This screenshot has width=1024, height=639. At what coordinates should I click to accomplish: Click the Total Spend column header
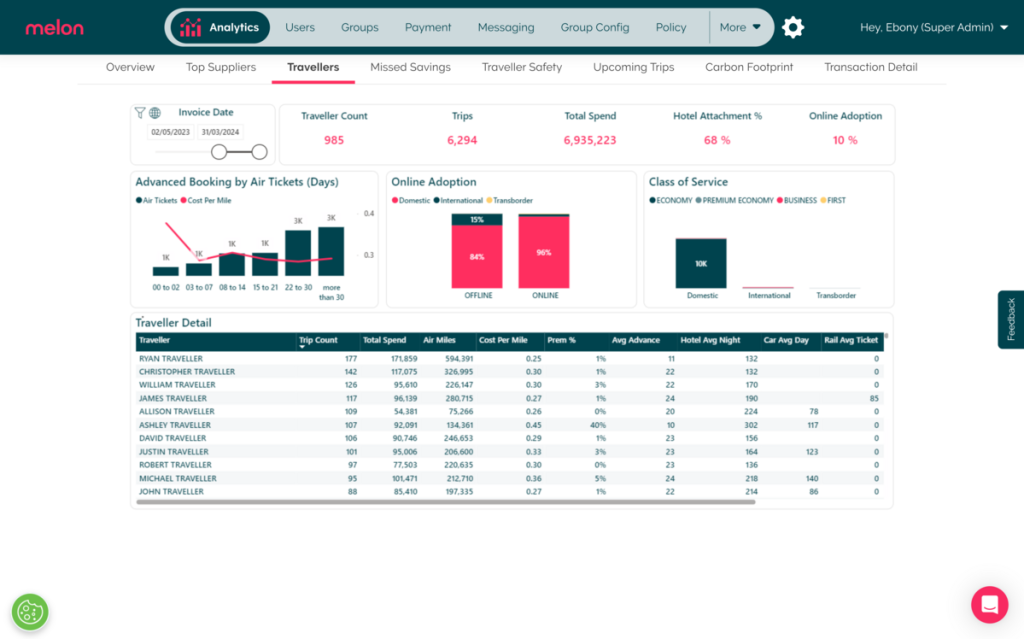coord(384,340)
